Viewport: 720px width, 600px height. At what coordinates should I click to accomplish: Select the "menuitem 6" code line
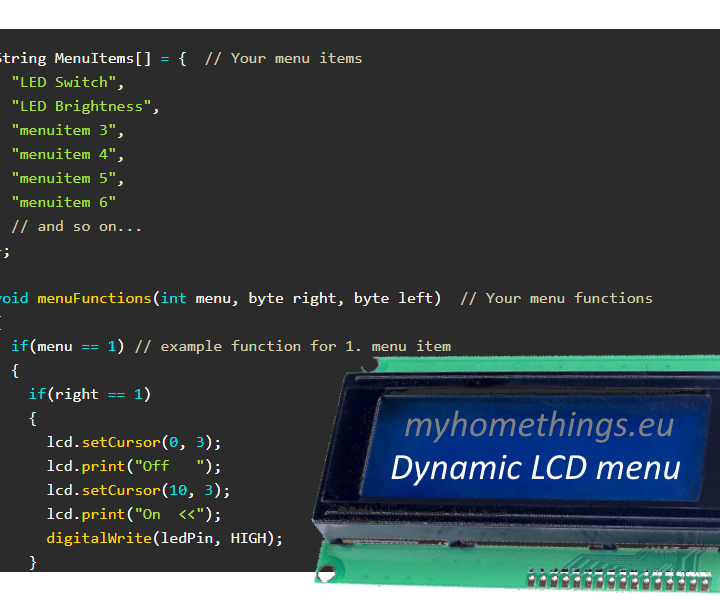tap(63, 202)
